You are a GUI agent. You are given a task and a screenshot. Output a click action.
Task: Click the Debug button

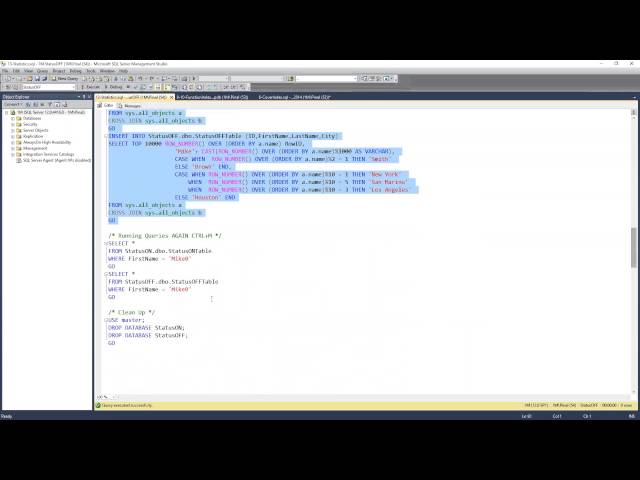113,87
